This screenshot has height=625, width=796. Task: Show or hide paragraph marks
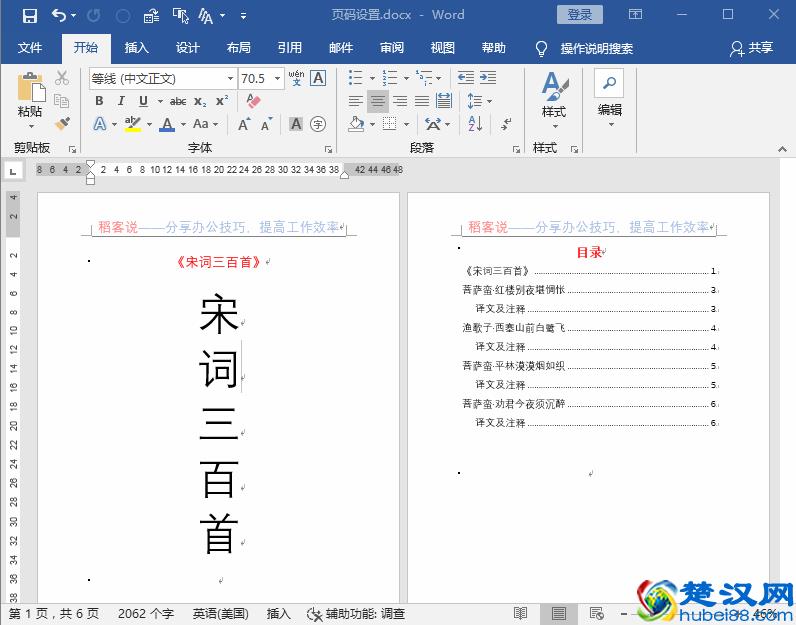click(x=506, y=124)
